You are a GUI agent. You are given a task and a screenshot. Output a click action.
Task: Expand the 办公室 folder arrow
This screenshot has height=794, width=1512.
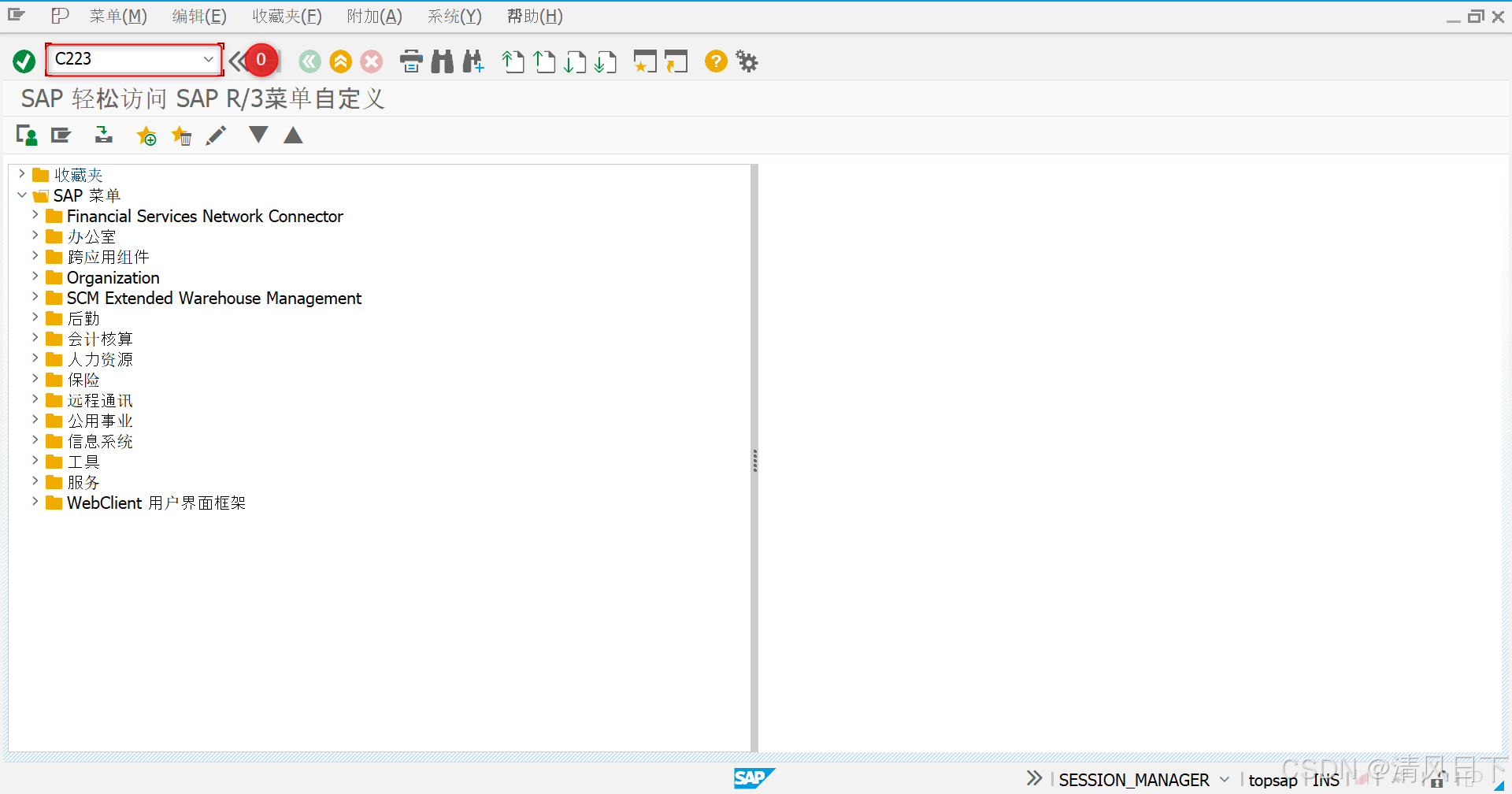35,236
